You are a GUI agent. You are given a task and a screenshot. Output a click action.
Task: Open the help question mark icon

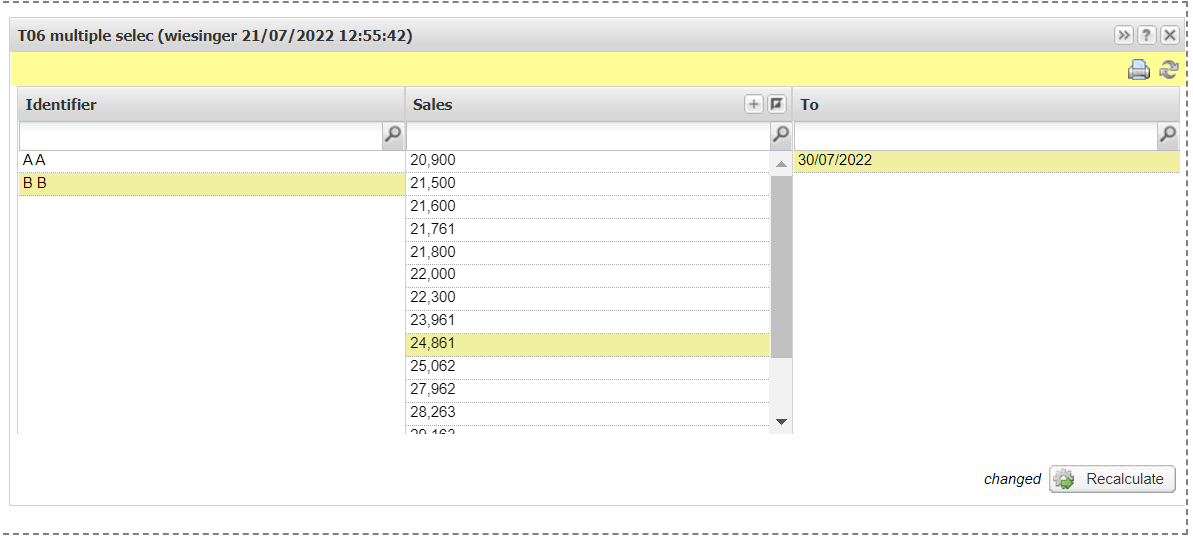click(1147, 35)
